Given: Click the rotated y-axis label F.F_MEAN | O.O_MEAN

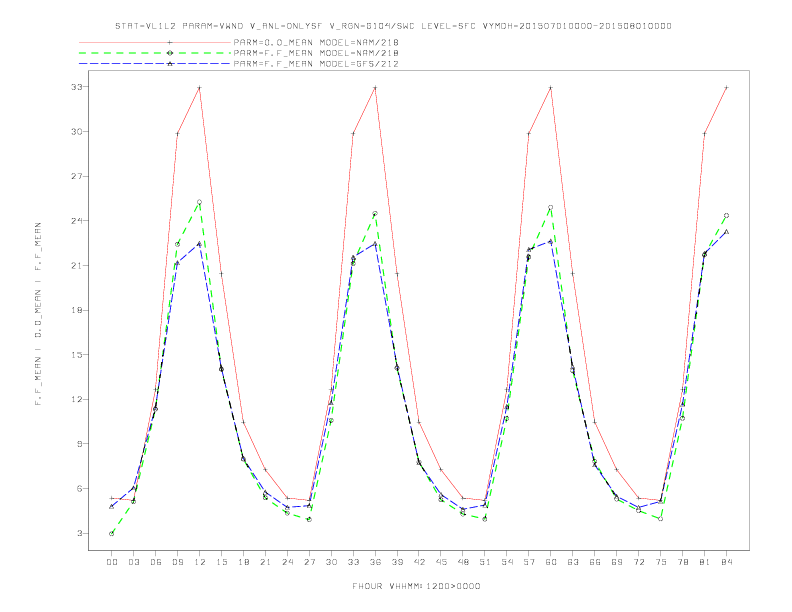Looking at the screenshot, I should point(38,314).
